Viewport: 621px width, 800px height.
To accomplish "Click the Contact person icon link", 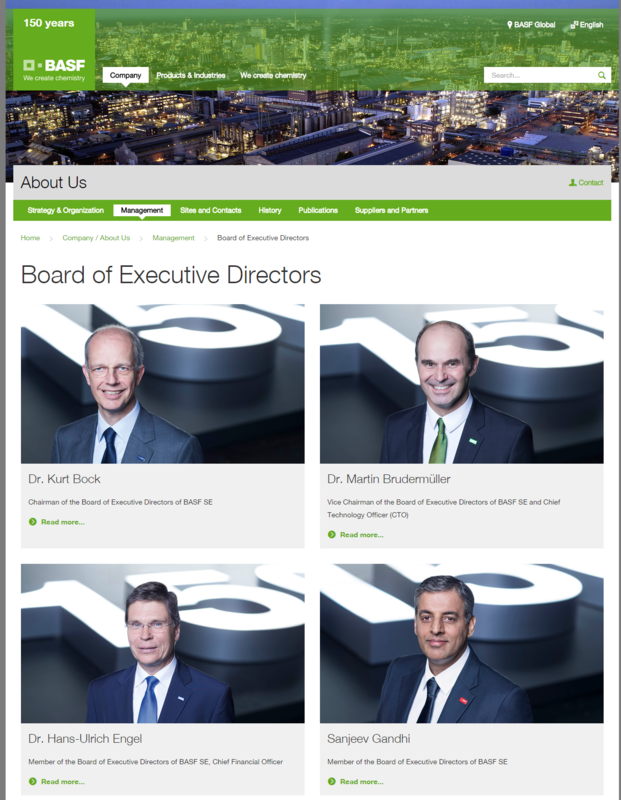I will pos(586,183).
